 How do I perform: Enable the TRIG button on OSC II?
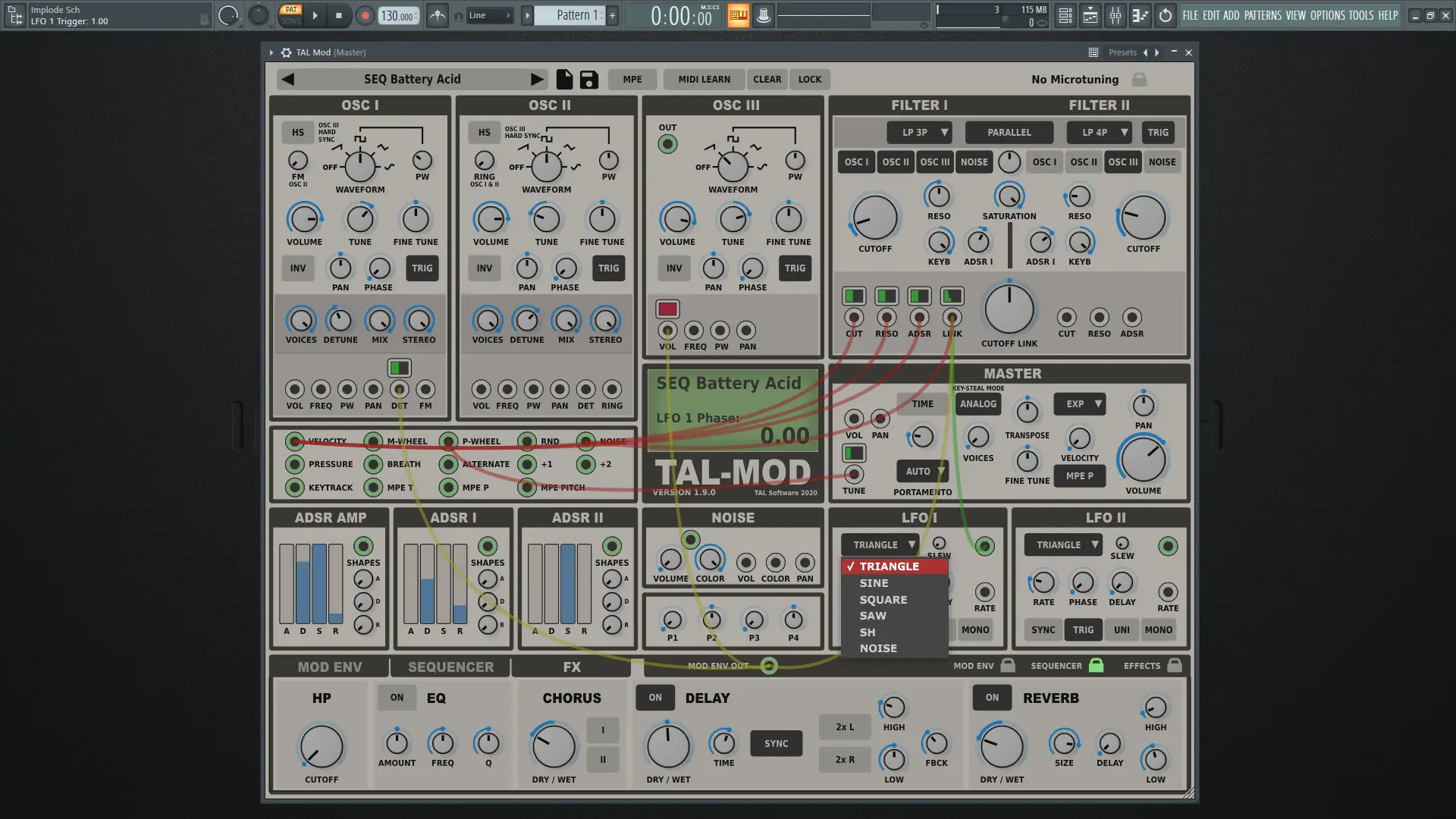click(608, 268)
